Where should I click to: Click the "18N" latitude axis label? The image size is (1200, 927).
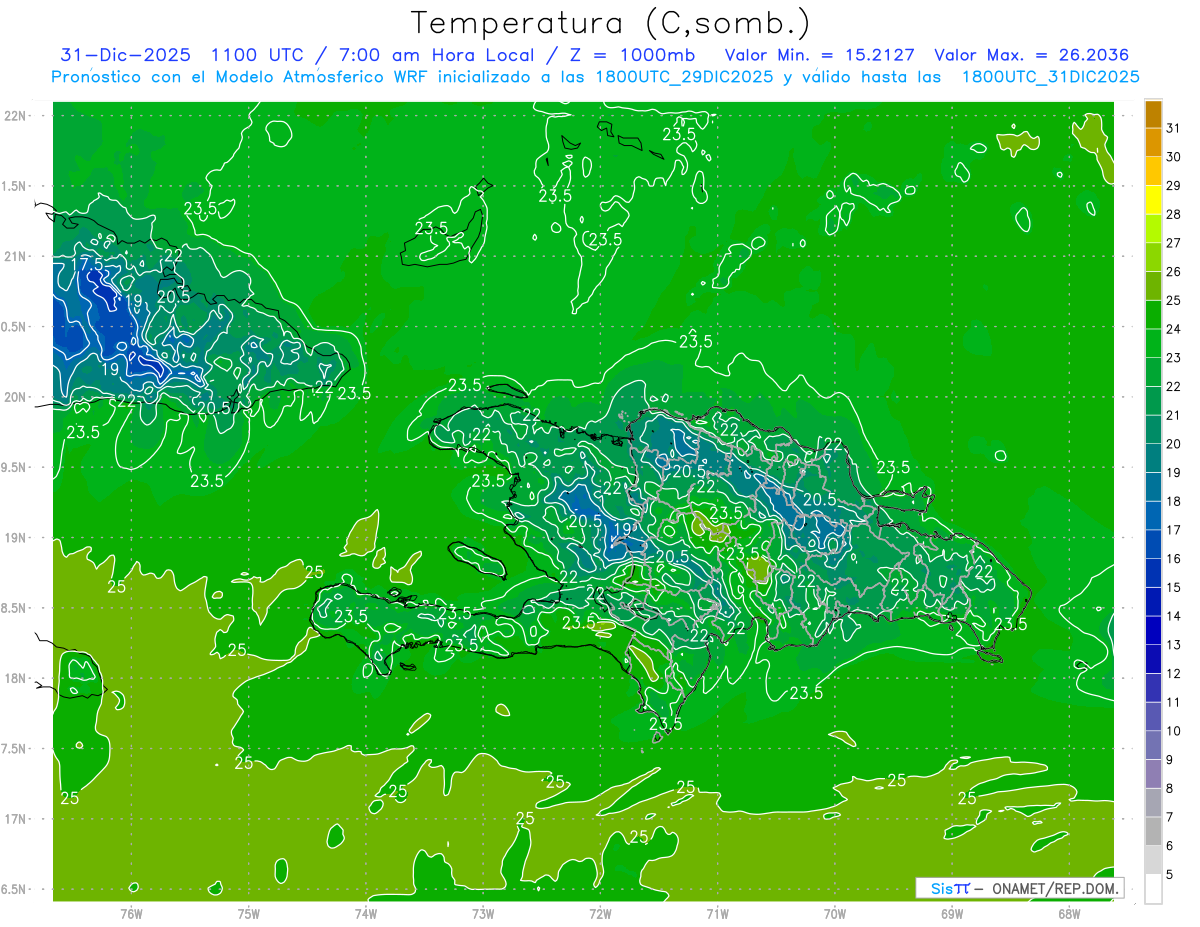17,679
